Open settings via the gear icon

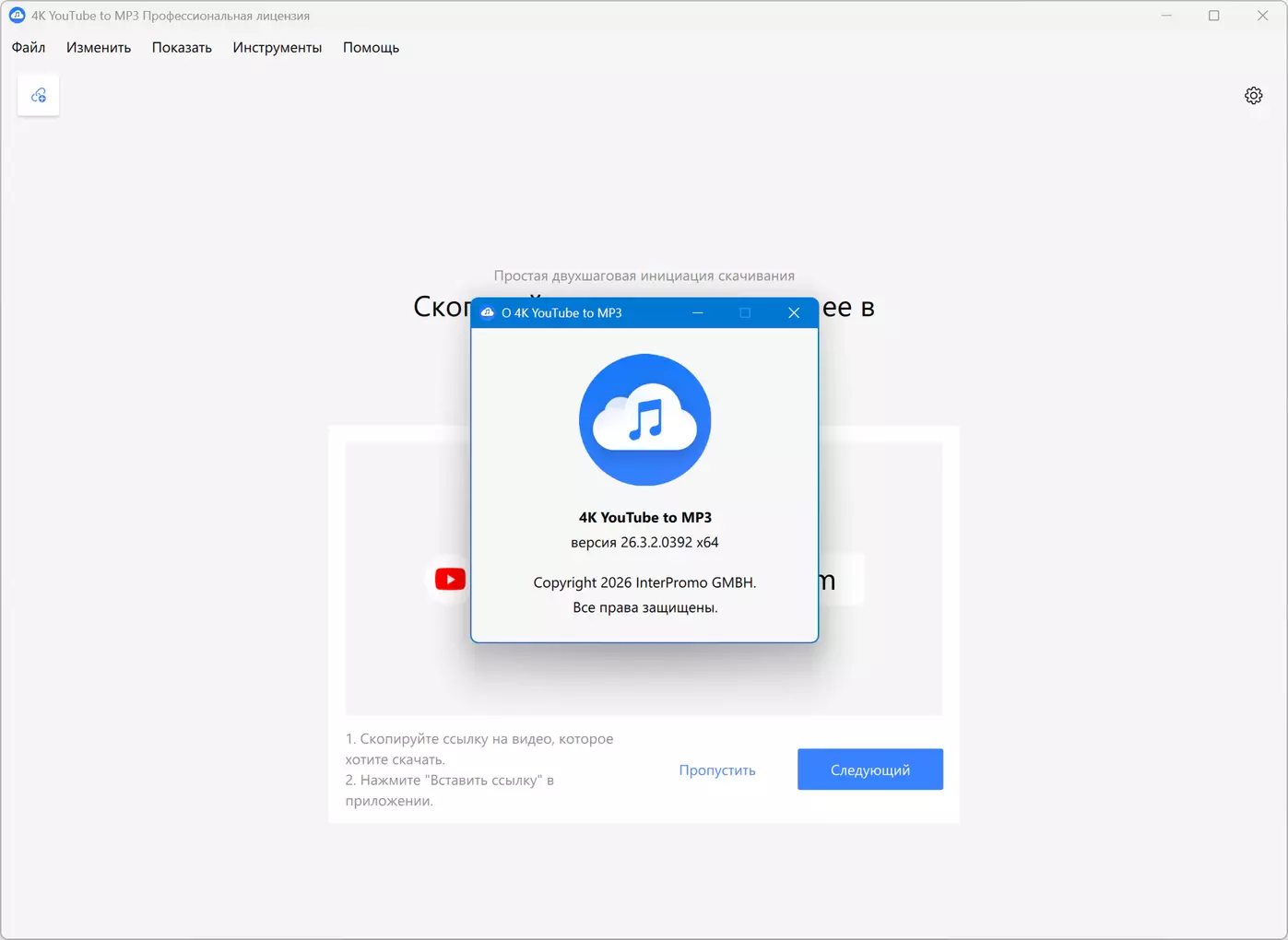point(1253,95)
